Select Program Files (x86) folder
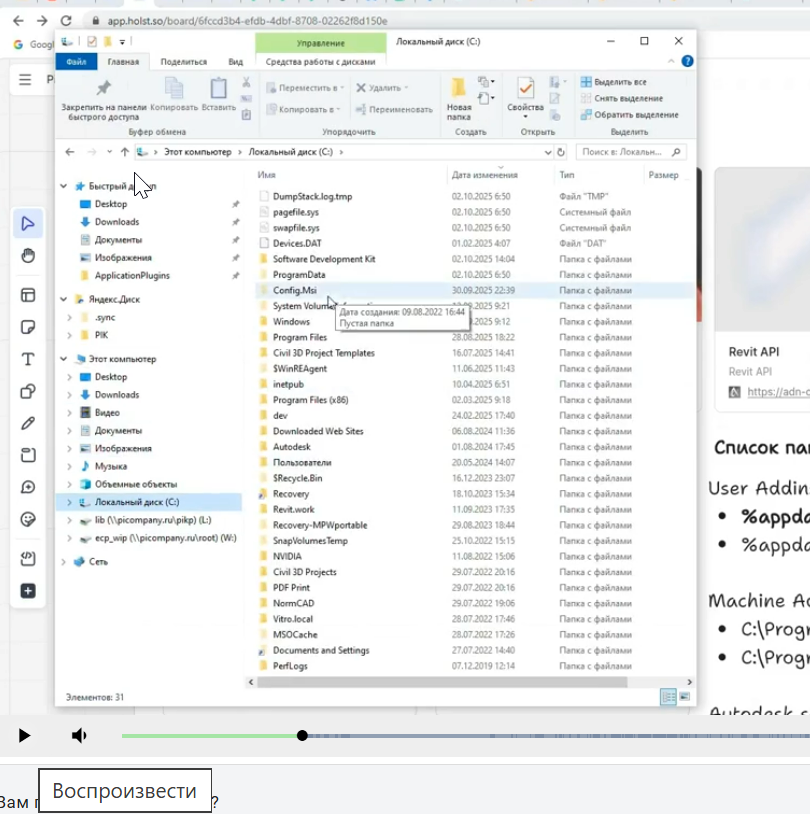This screenshot has height=814, width=810. click(x=310, y=400)
